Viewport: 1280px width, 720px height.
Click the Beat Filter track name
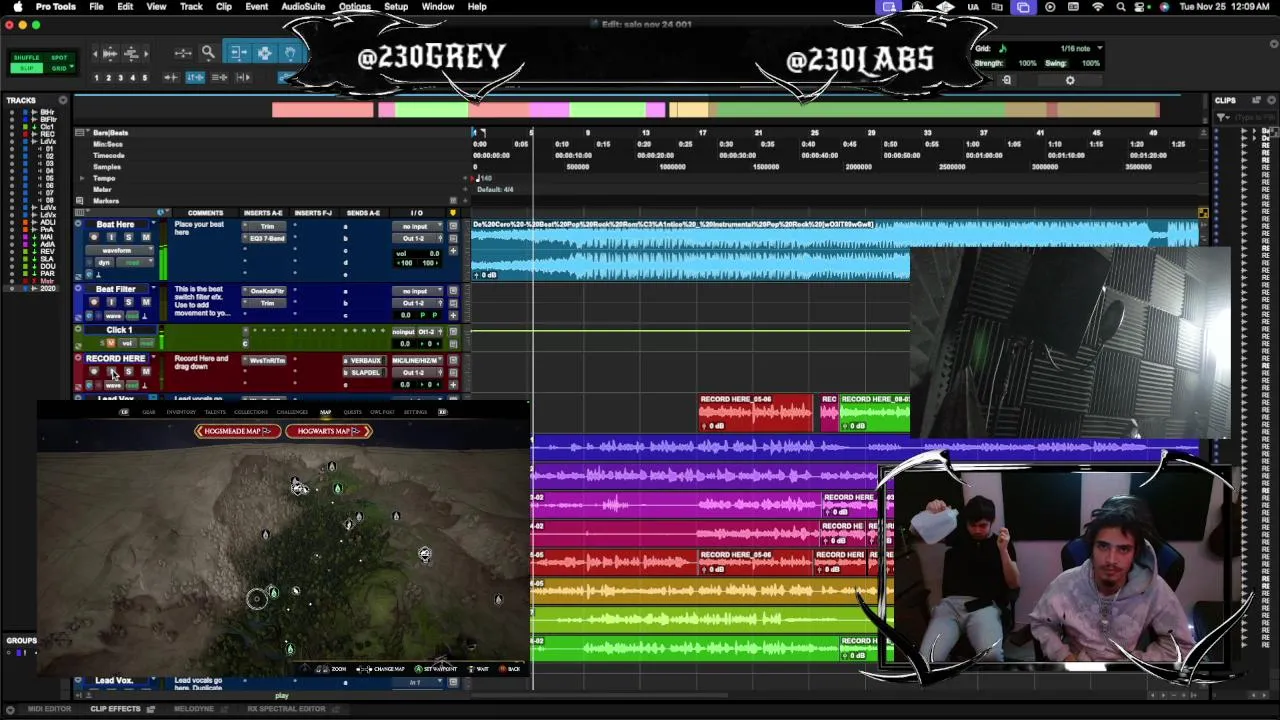[x=115, y=289]
